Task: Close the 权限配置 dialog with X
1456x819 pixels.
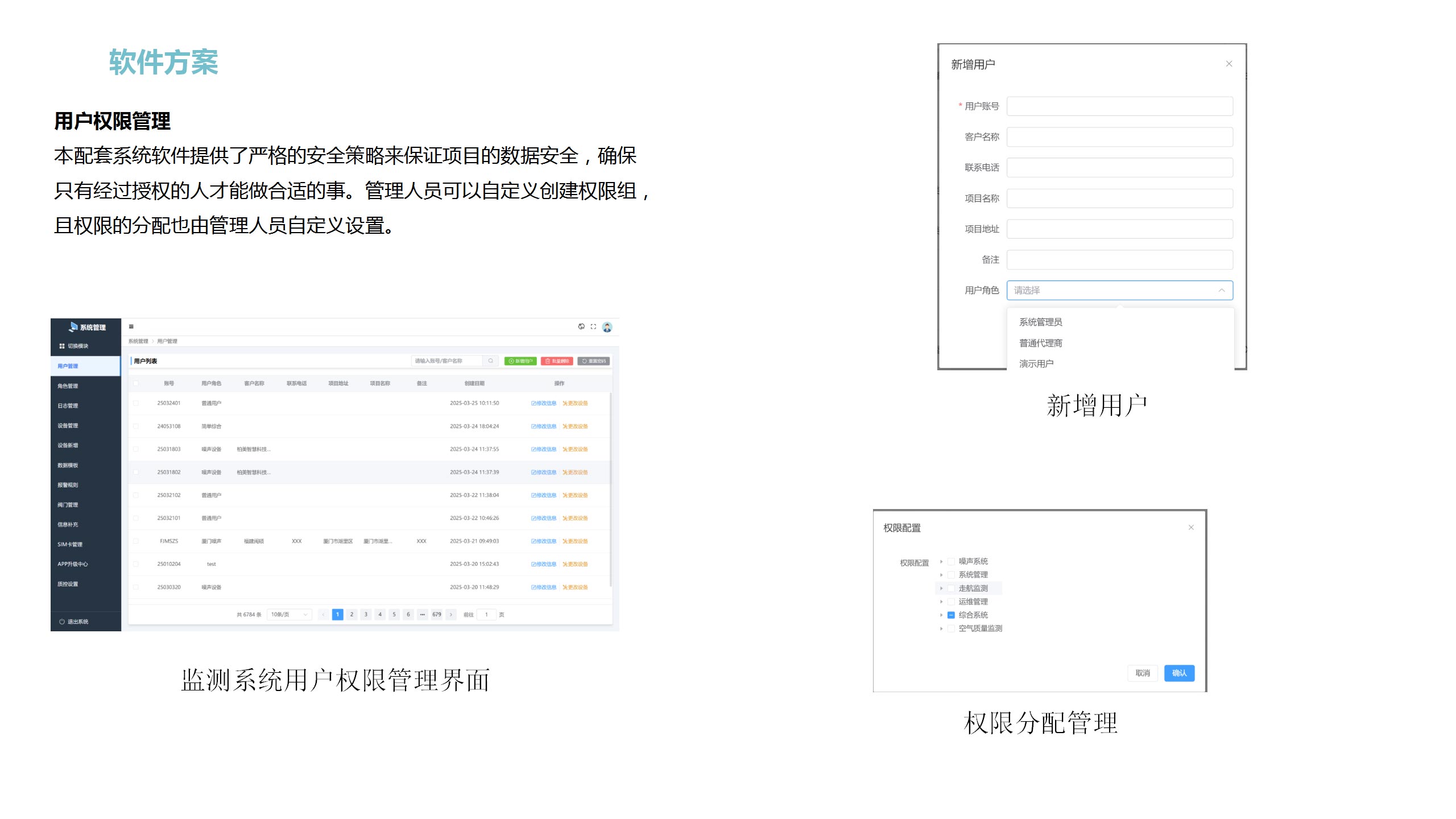Action: (1191, 527)
